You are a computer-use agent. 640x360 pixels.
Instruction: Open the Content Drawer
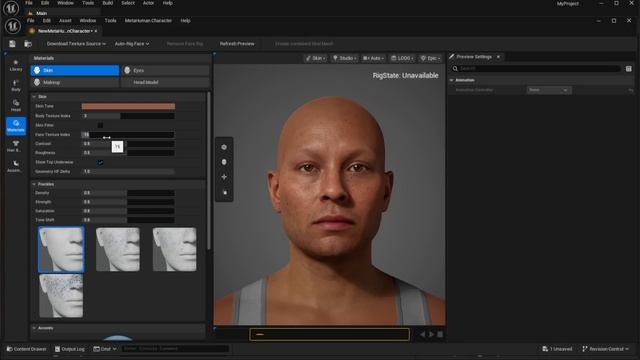coord(27,349)
